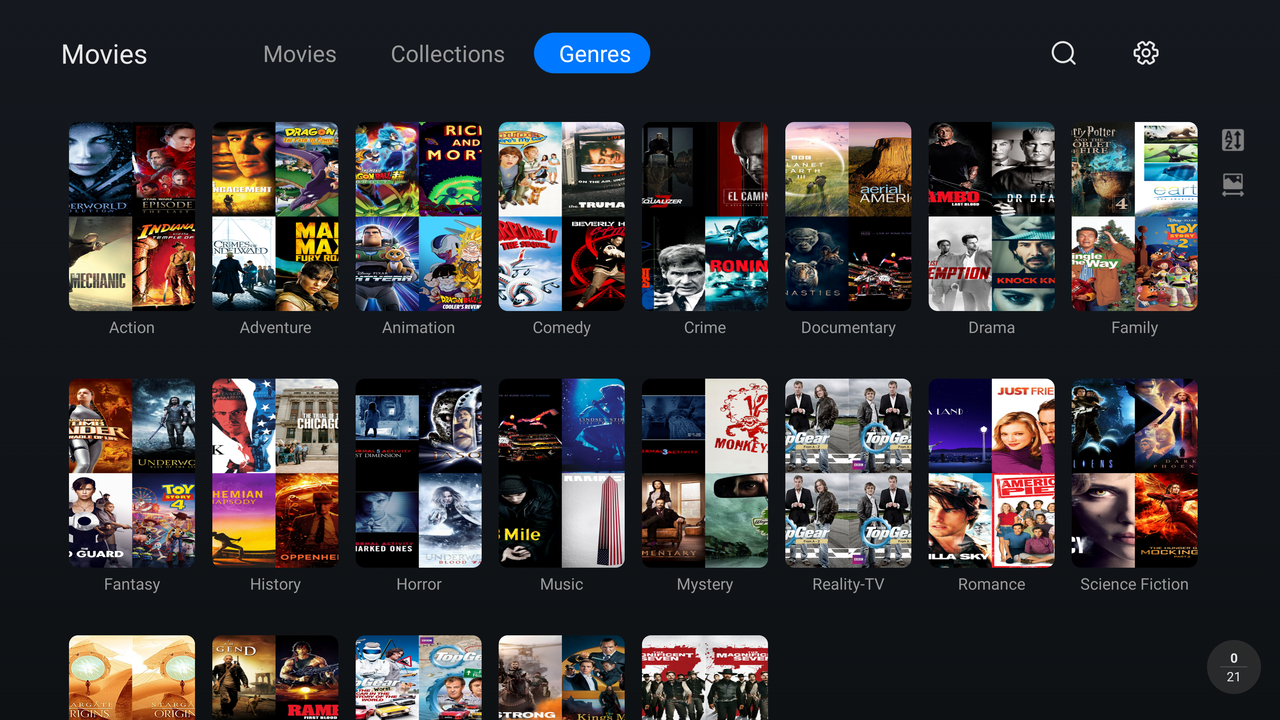Open the Comedy genre thumbnail
This screenshot has height=720, width=1280.
(562, 216)
